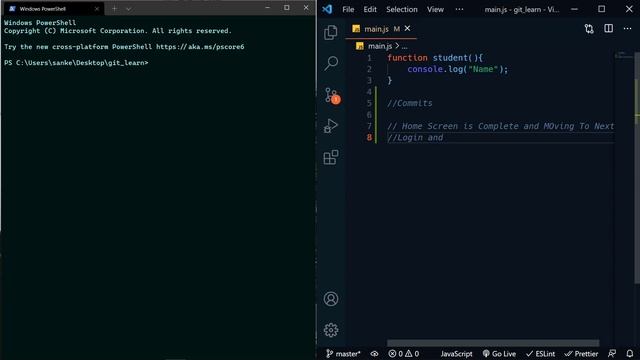Click the function student() line

[435, 58]
